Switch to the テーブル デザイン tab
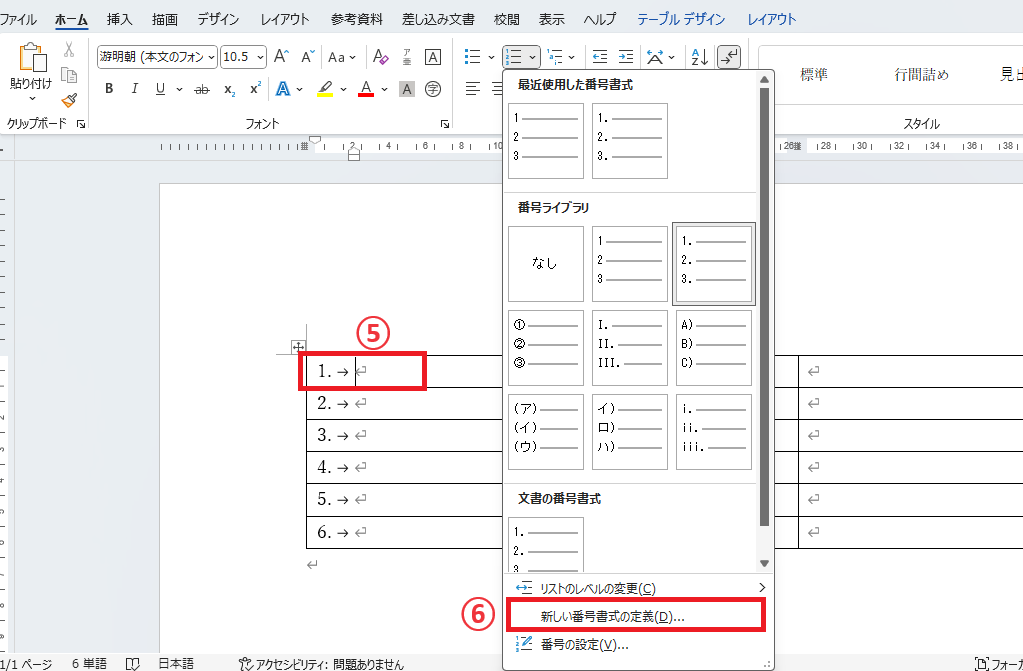Screen dimensions: 1023x671 click(681, 20)
